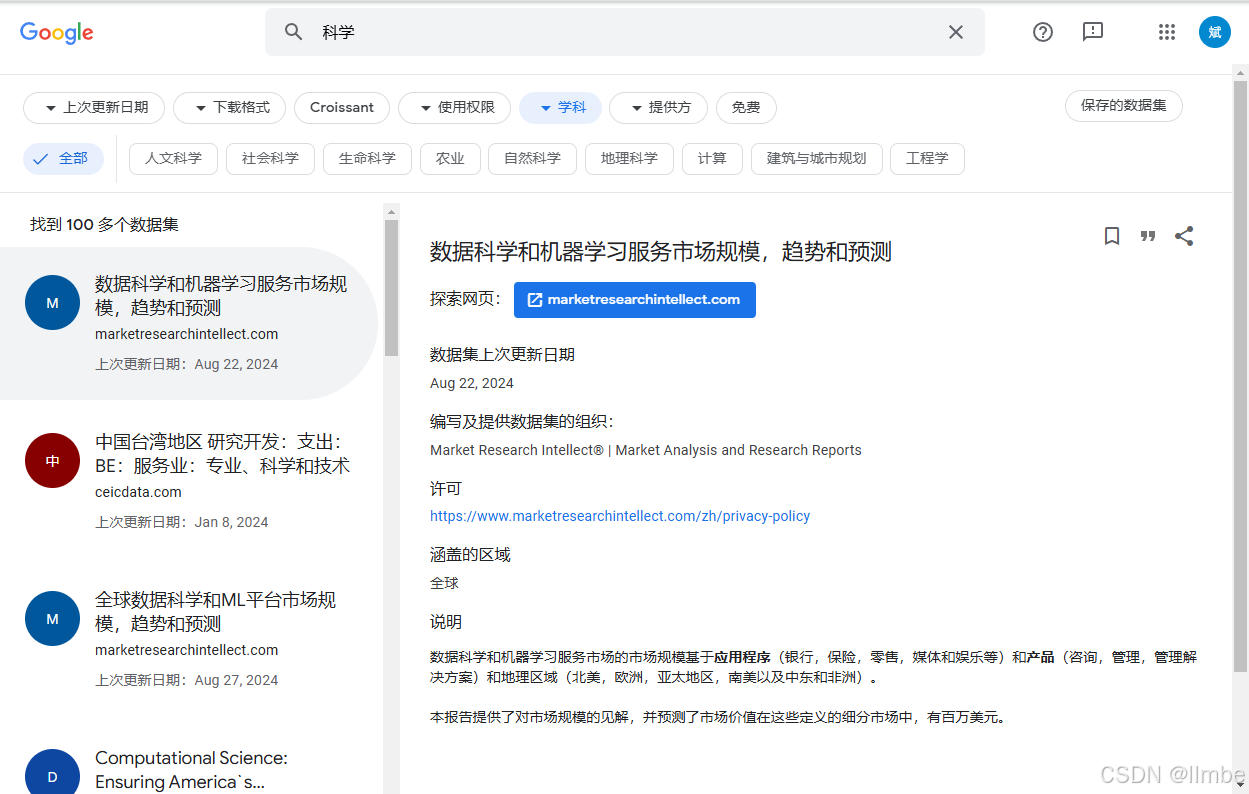This screenshot has width=1249, height=794.
Task: Click the detail date Aug 22, 2024
Action: (x=472, y=383)
